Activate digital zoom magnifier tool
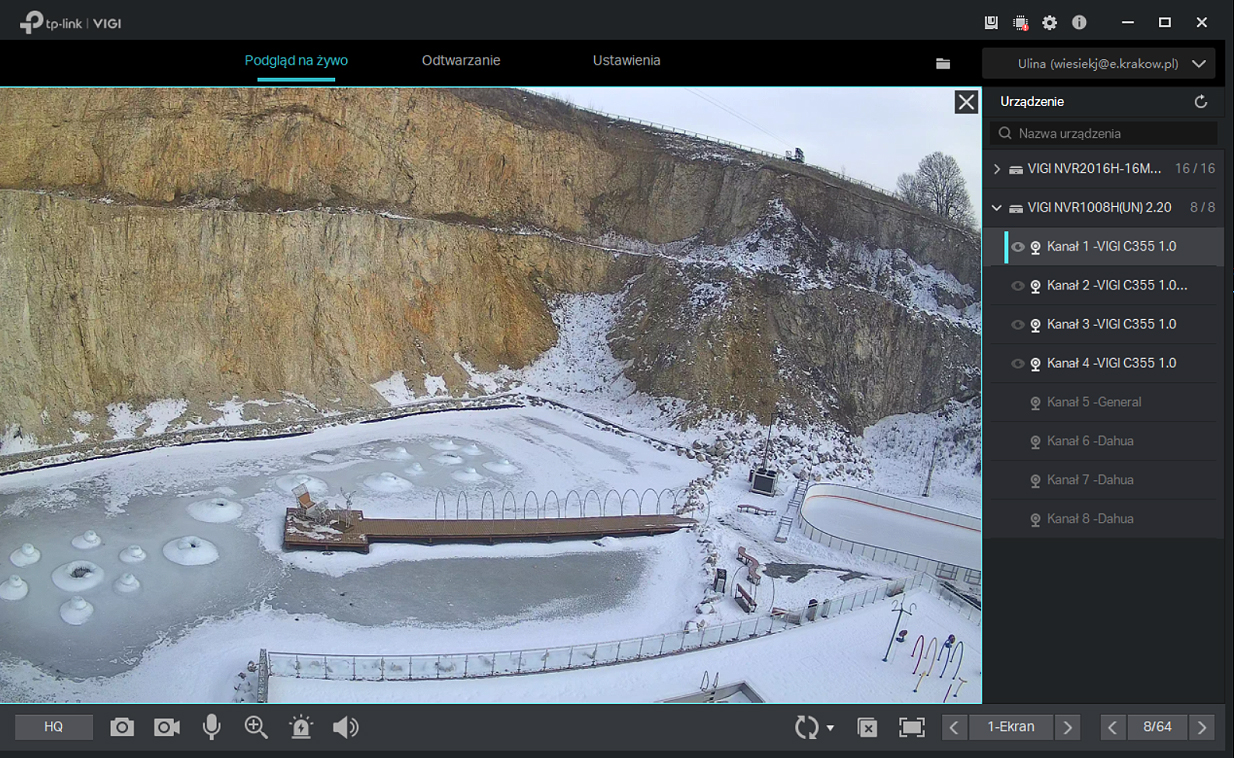Screen dimensions: 1234x758 [256, 727]
